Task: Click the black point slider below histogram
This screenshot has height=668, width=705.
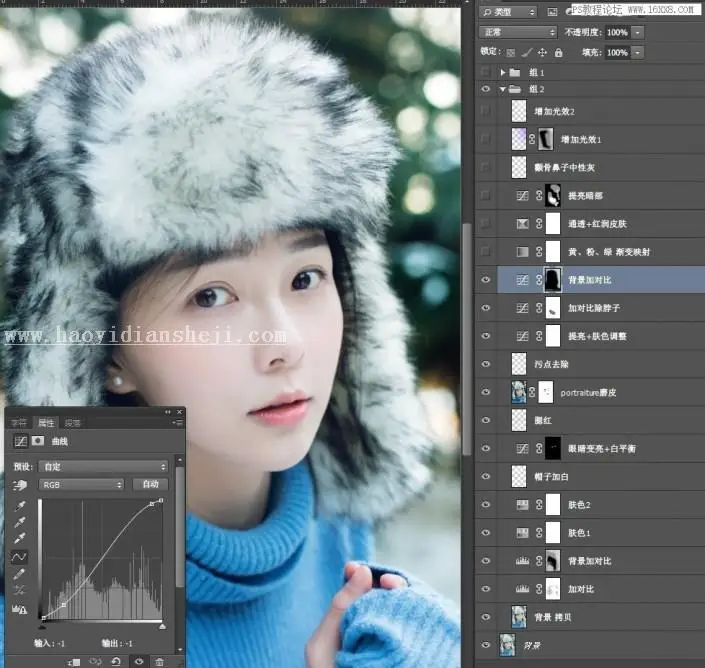Action: (43, 626)
